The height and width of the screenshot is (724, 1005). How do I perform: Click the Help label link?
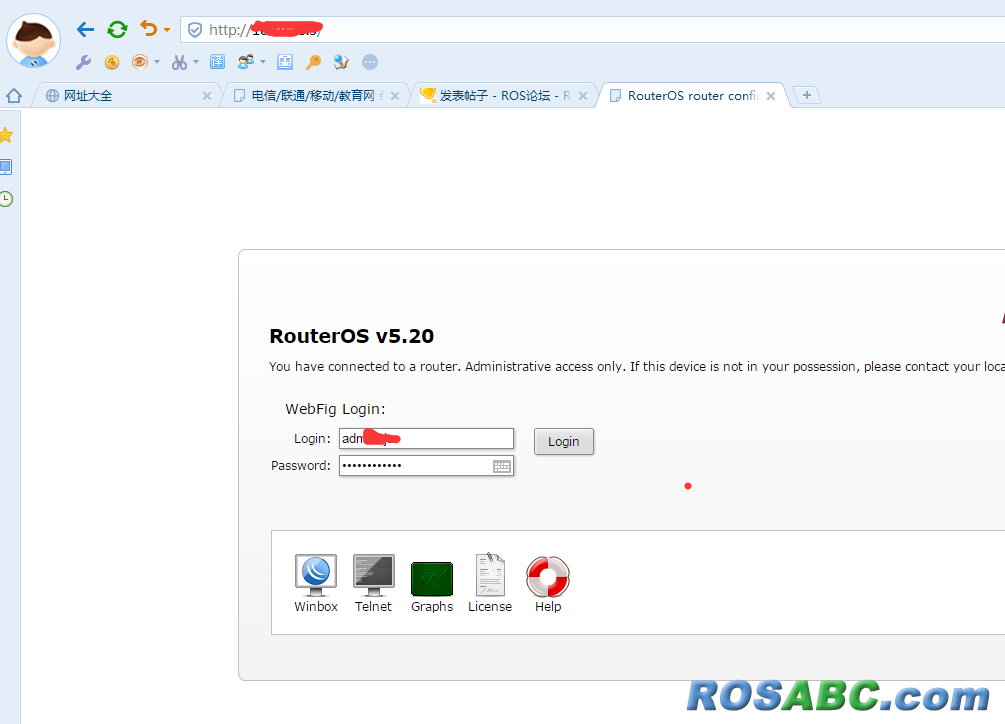tap(548, 606)
